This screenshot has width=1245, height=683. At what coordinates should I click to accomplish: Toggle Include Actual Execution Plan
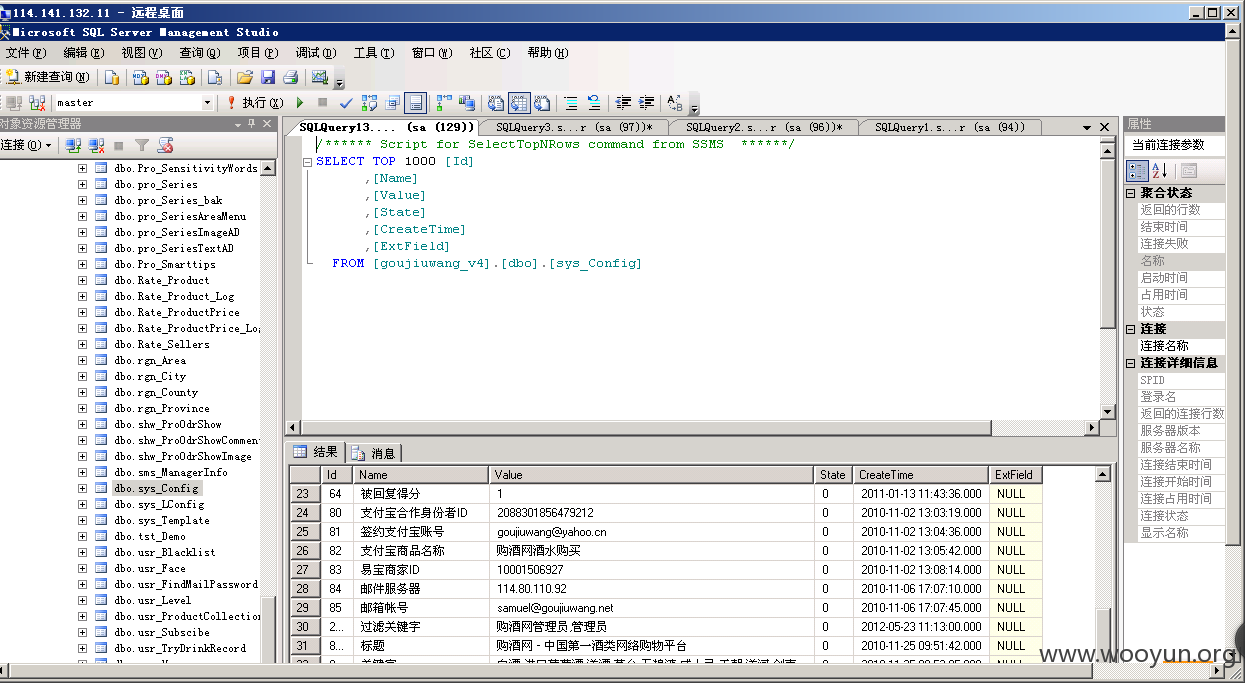pos(443,102)
